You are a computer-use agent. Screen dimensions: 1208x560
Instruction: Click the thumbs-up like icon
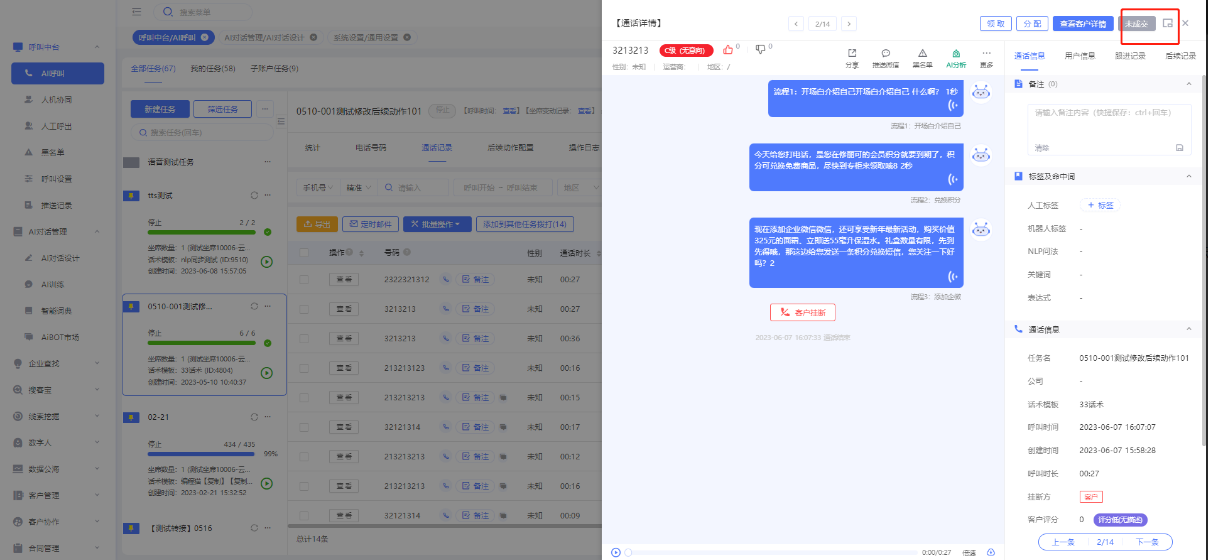point(726,48)
